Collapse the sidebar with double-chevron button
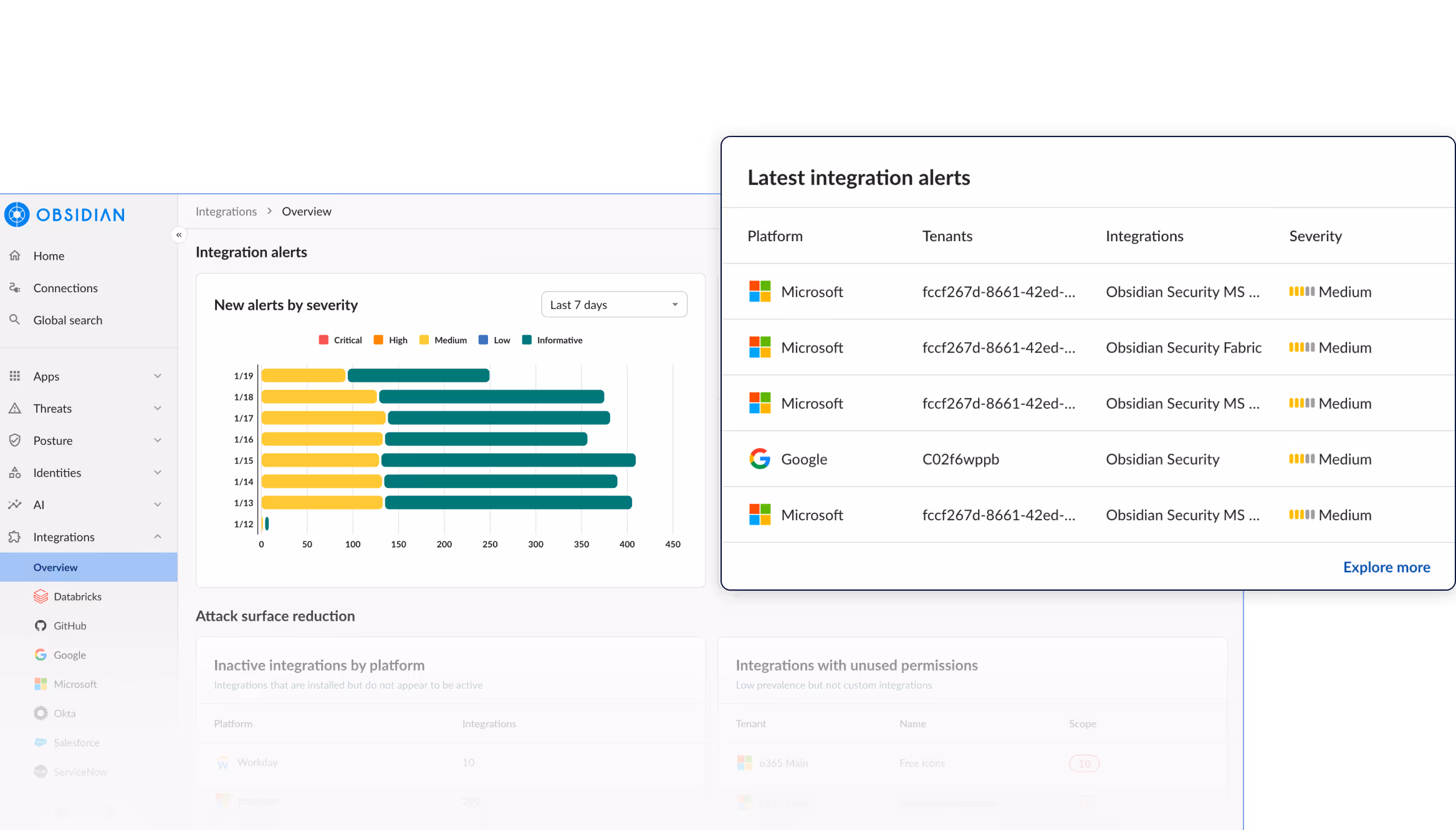Image resolution: width=1456 pixels, height=830 pixels. (179, 235)
